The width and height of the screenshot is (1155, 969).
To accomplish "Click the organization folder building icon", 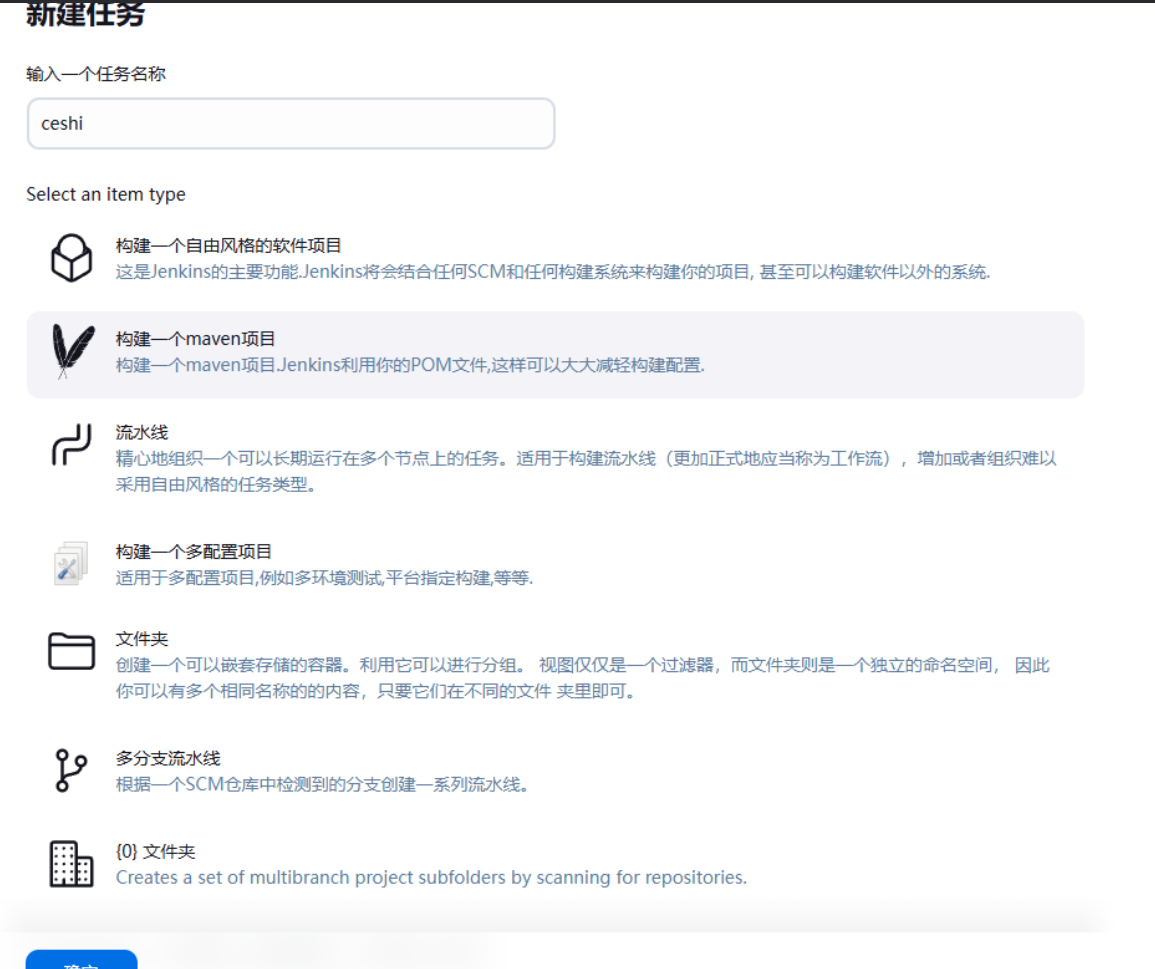I will [x=71, y=864].
